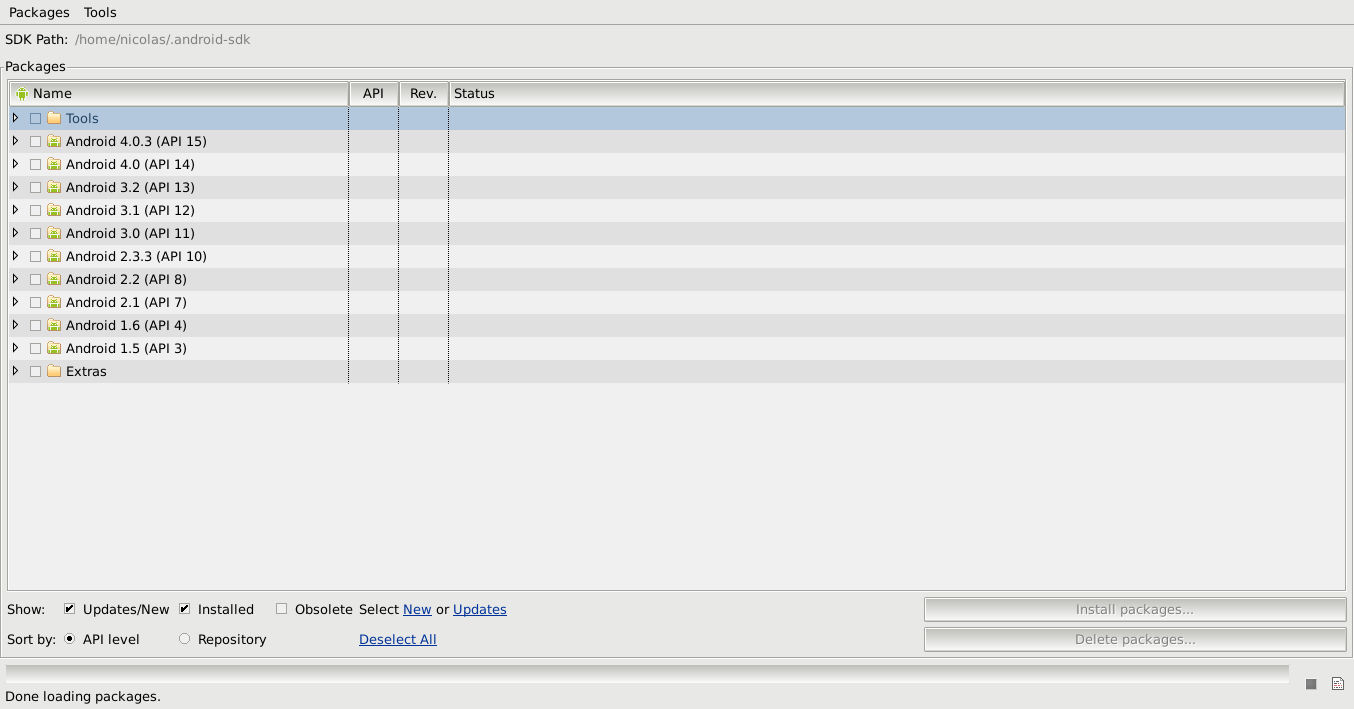
Task: Check the Android 3.1 (API 12) checkbox
Action: [x=36, y=210]
